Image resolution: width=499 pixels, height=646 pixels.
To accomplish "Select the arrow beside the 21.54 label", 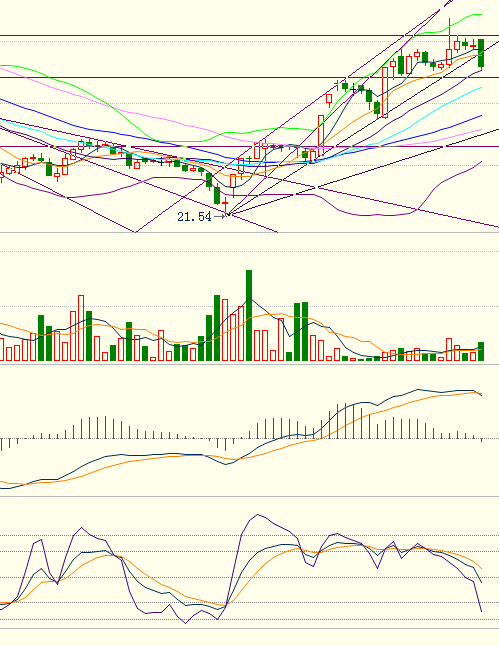I will click(x=220, y=216).
